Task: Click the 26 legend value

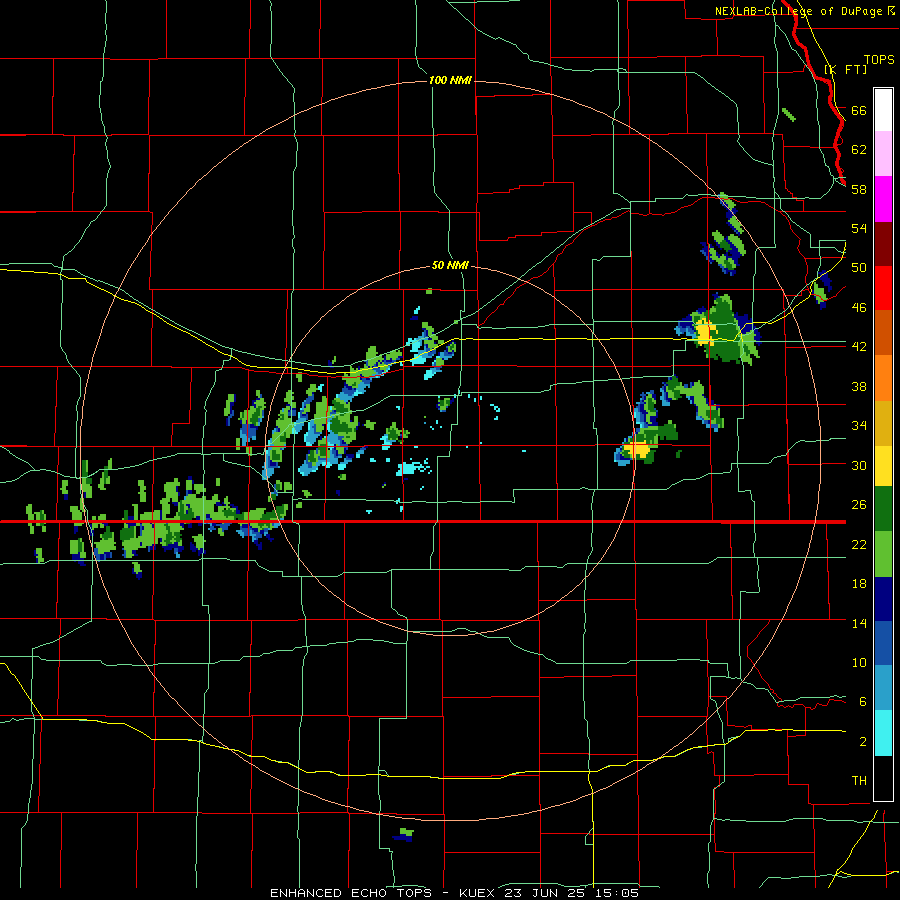Action: tap(859, 505)
